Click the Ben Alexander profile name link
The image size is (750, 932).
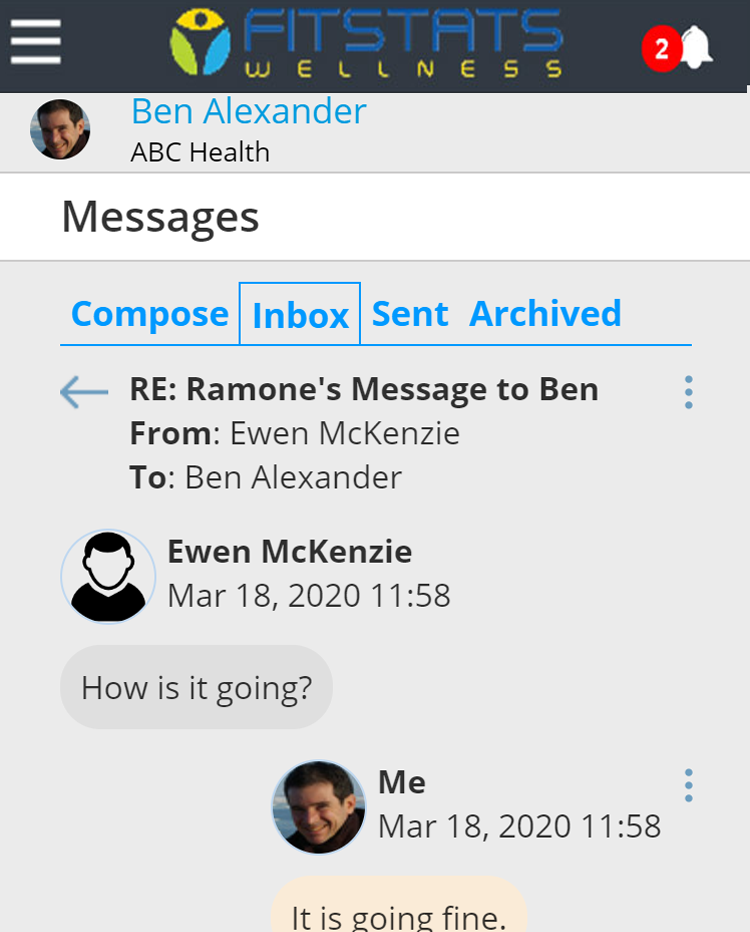(249, 111)
